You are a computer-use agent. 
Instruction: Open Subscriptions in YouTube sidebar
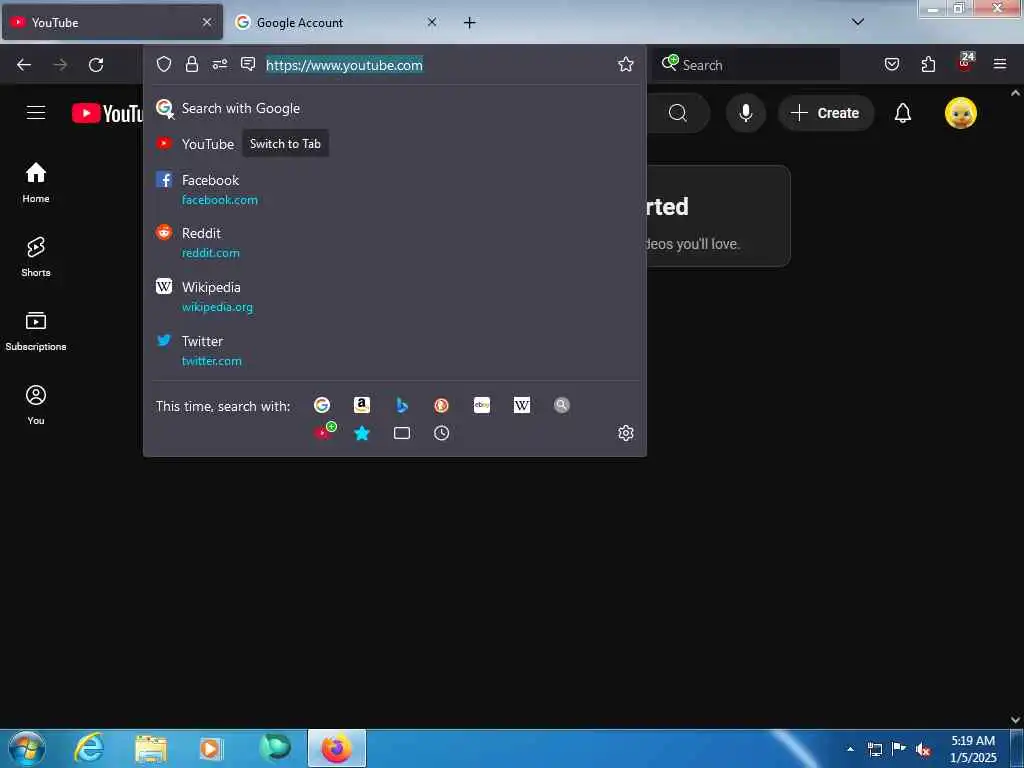click(x=36, y=330)
